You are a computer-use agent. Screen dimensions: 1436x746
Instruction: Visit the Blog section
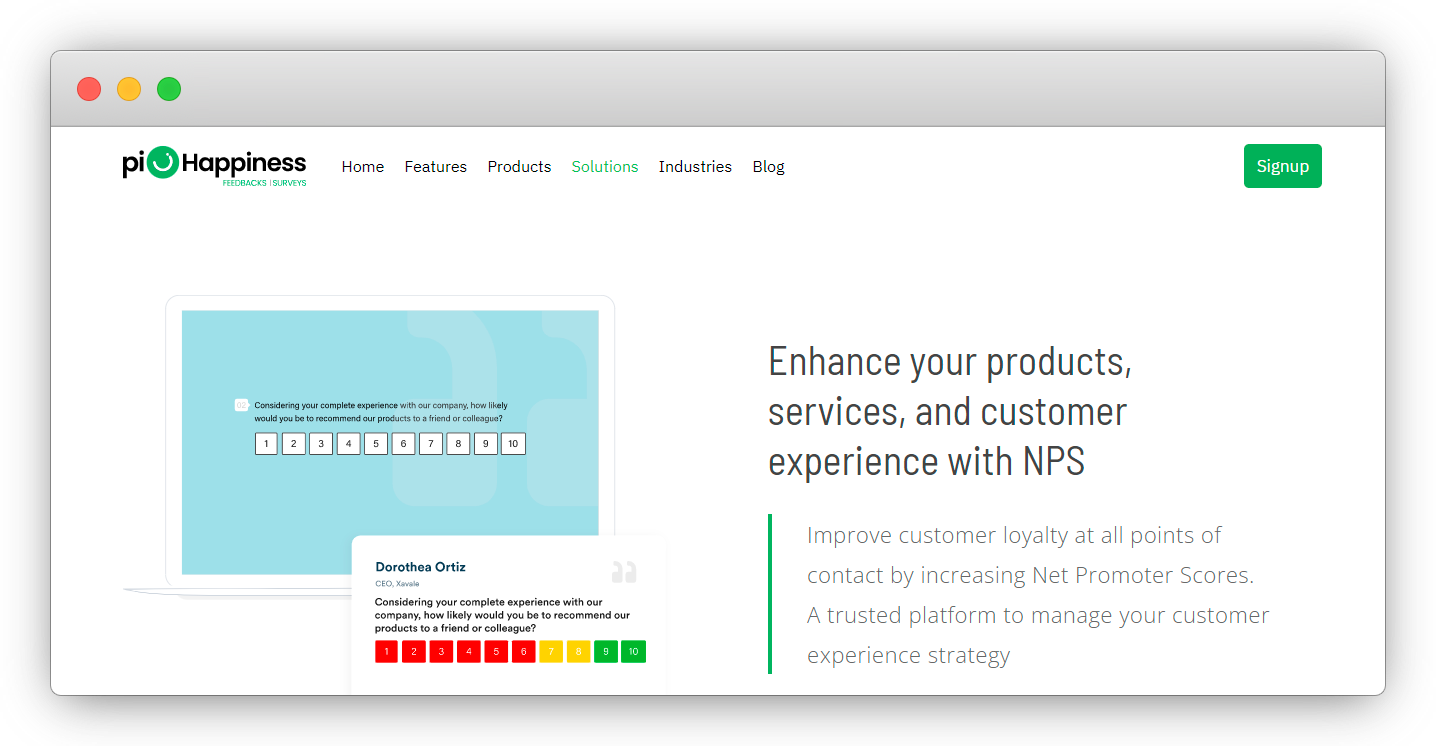point(768,166)
